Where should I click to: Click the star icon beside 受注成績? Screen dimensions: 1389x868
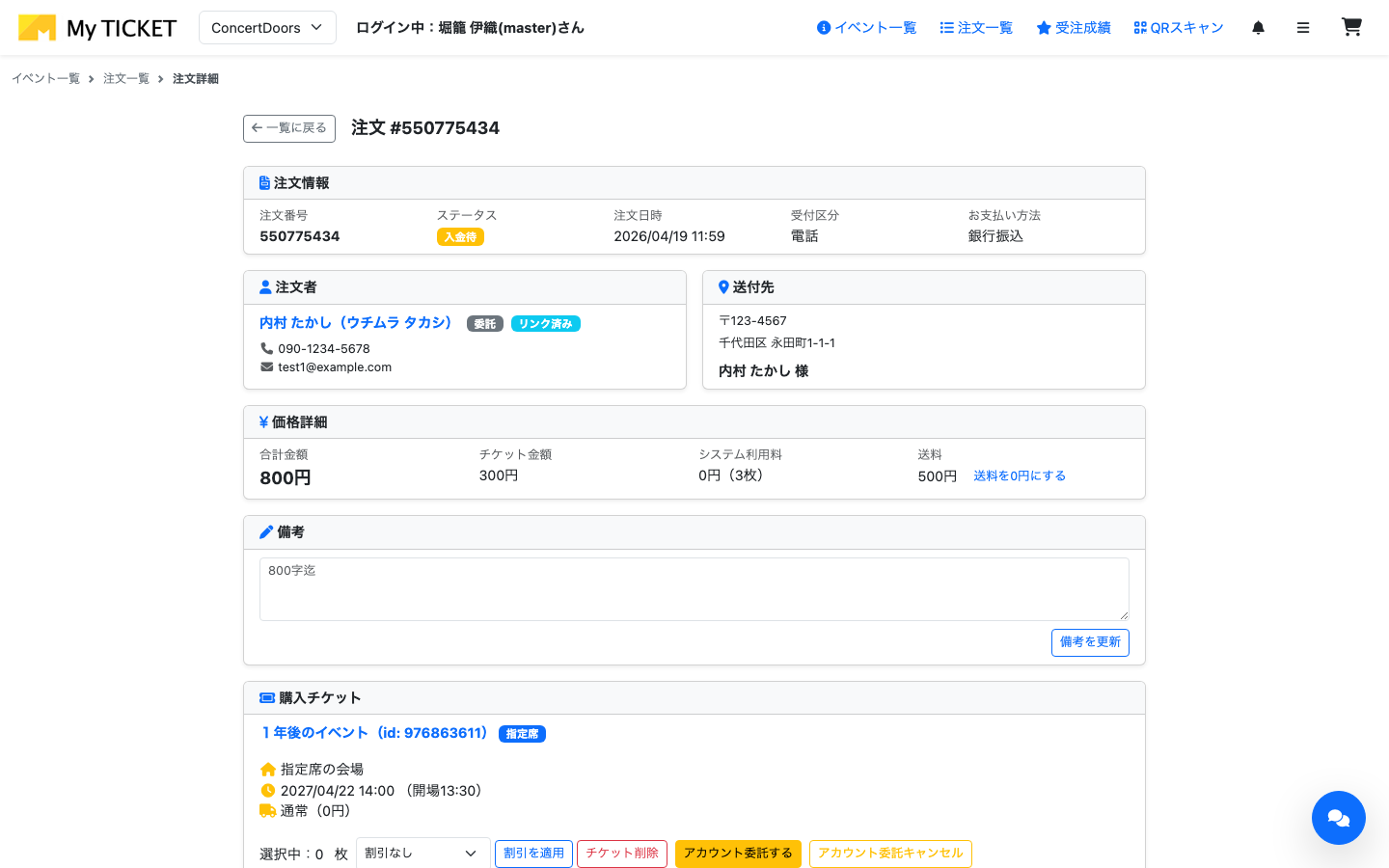1042,27
